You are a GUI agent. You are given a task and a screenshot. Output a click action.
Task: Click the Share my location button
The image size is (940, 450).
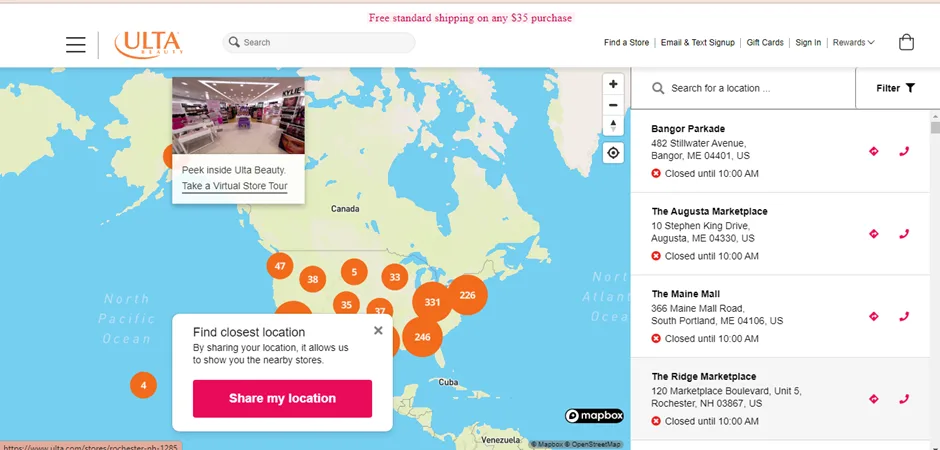tap(282, 398)
